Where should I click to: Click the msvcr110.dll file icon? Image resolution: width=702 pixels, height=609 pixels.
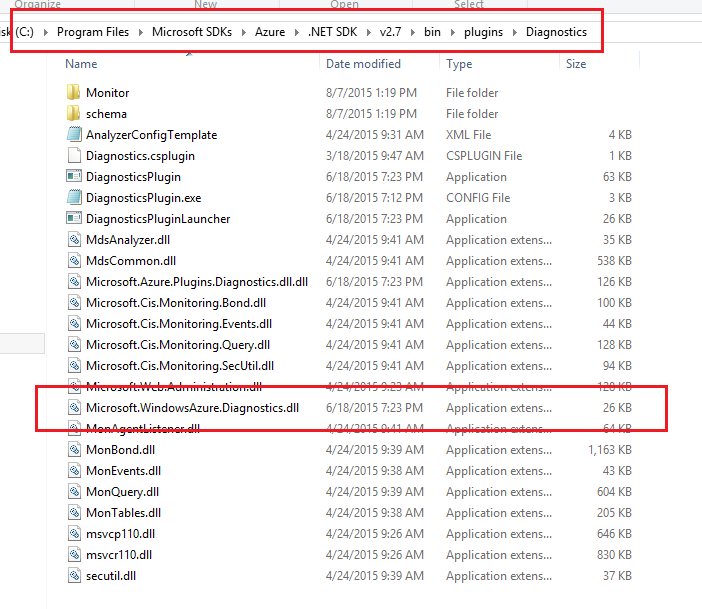tap(74, 555)
